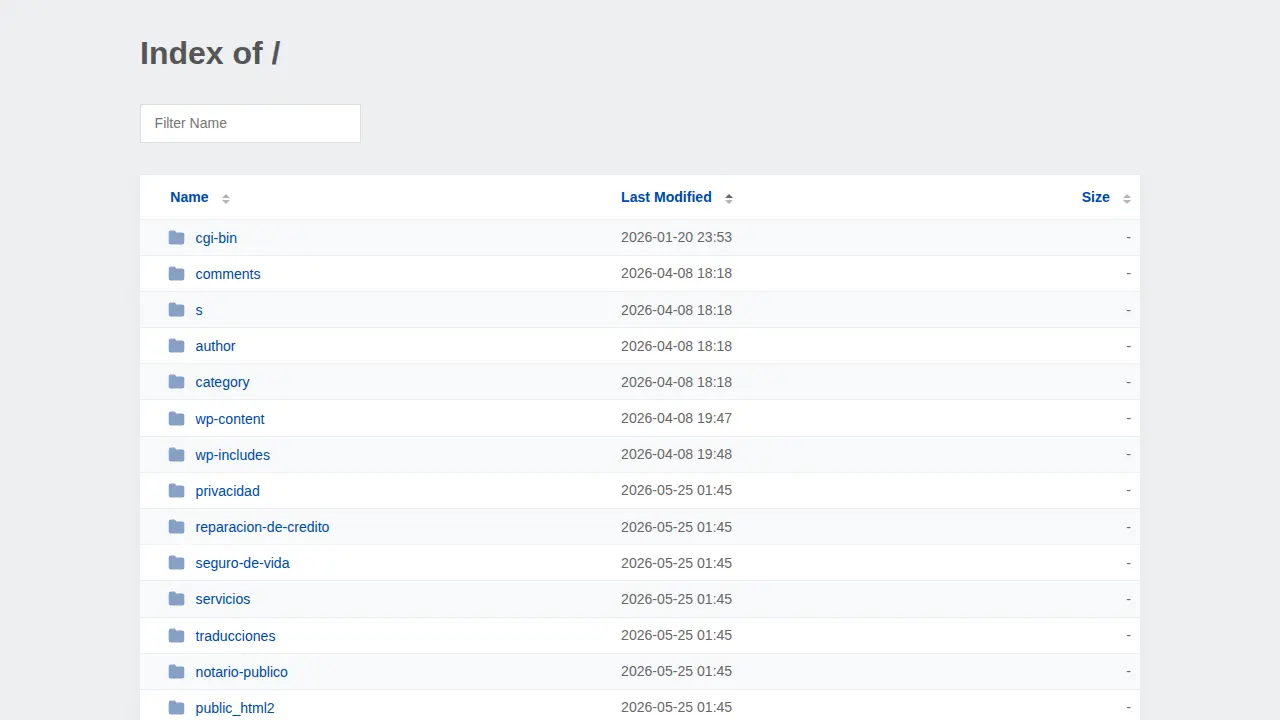Click the sort arrows icon beside Name
The height and width of the screenshot is (720, 1280).
[226, 198]
